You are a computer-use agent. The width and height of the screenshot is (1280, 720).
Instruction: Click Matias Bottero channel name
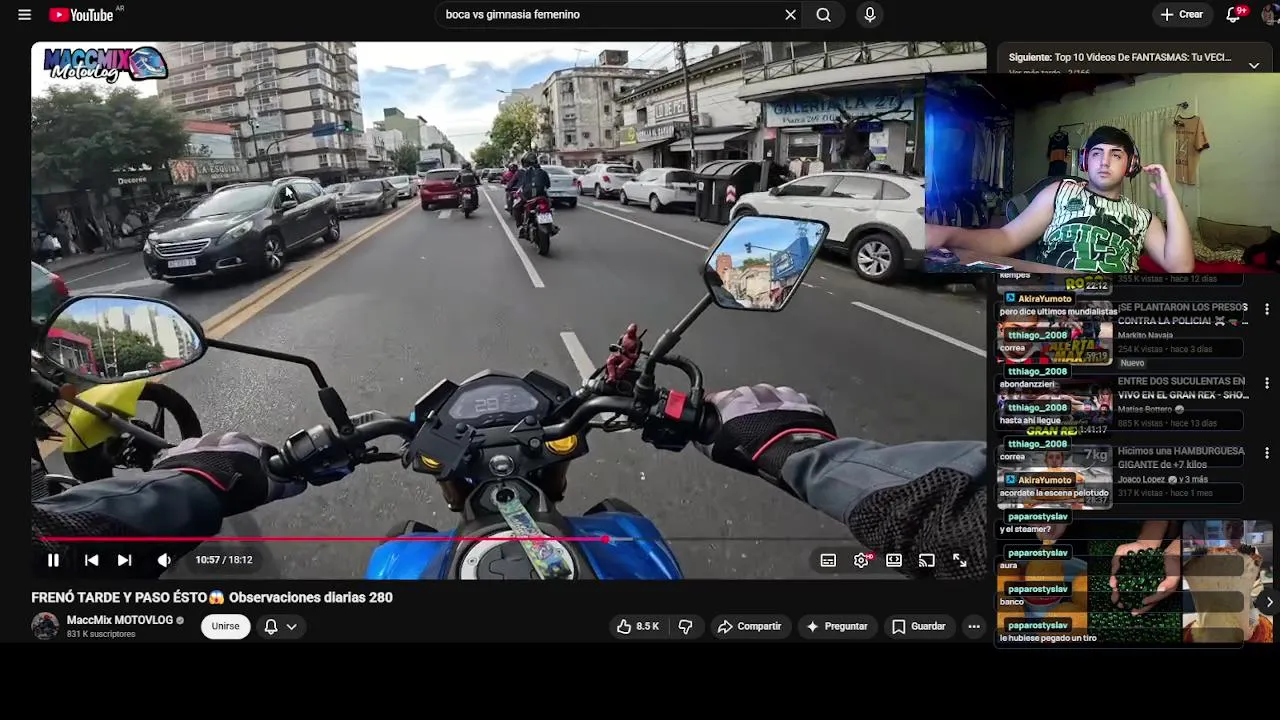[x=1146, y=409]
